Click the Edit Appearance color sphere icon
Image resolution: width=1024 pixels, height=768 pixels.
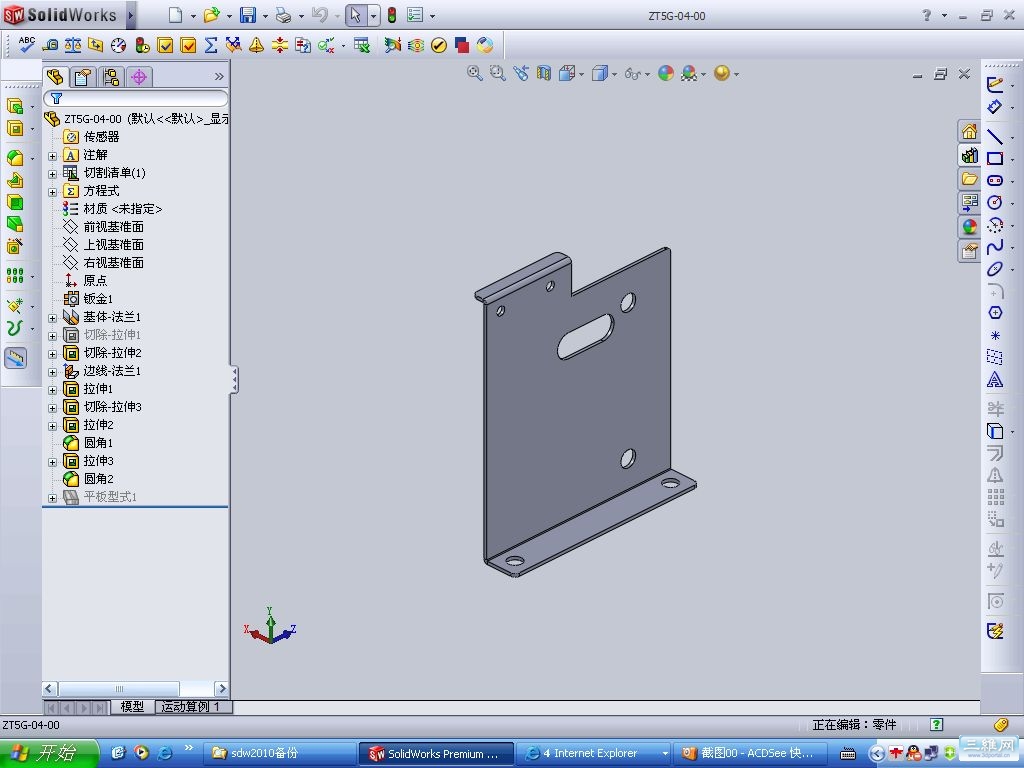pos(665,73)
